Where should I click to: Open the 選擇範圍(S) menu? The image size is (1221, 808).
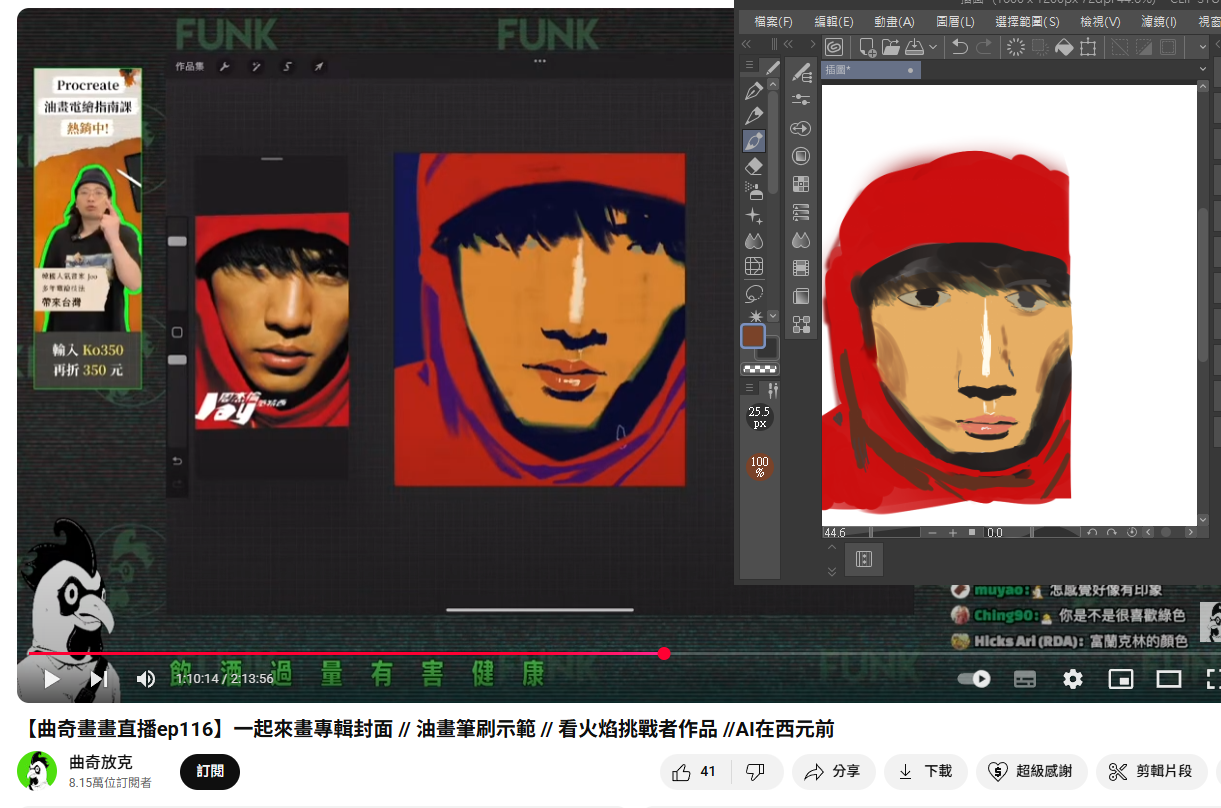(1027, 21)
